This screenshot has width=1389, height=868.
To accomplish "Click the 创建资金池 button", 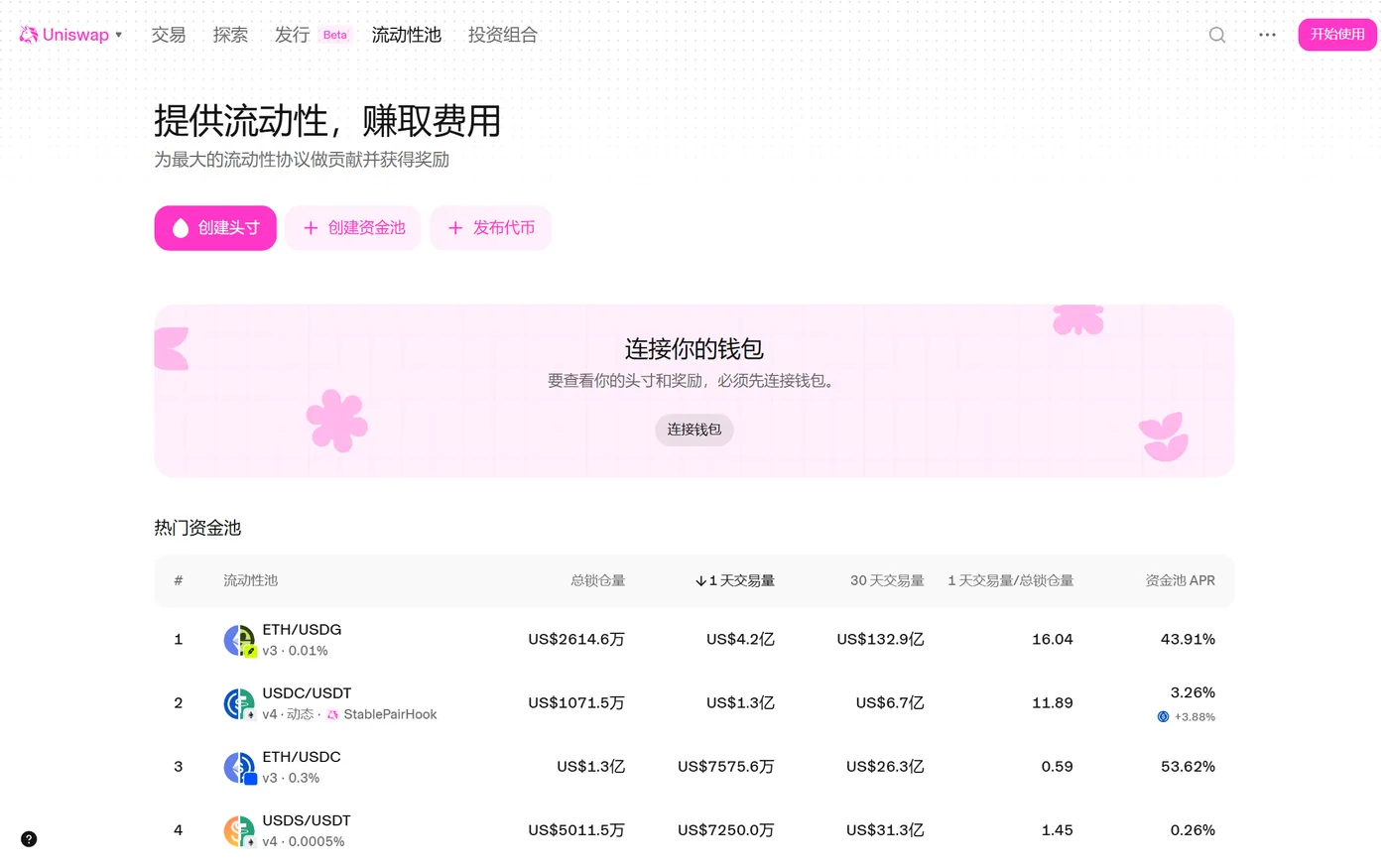I will [x=353, y=228].
